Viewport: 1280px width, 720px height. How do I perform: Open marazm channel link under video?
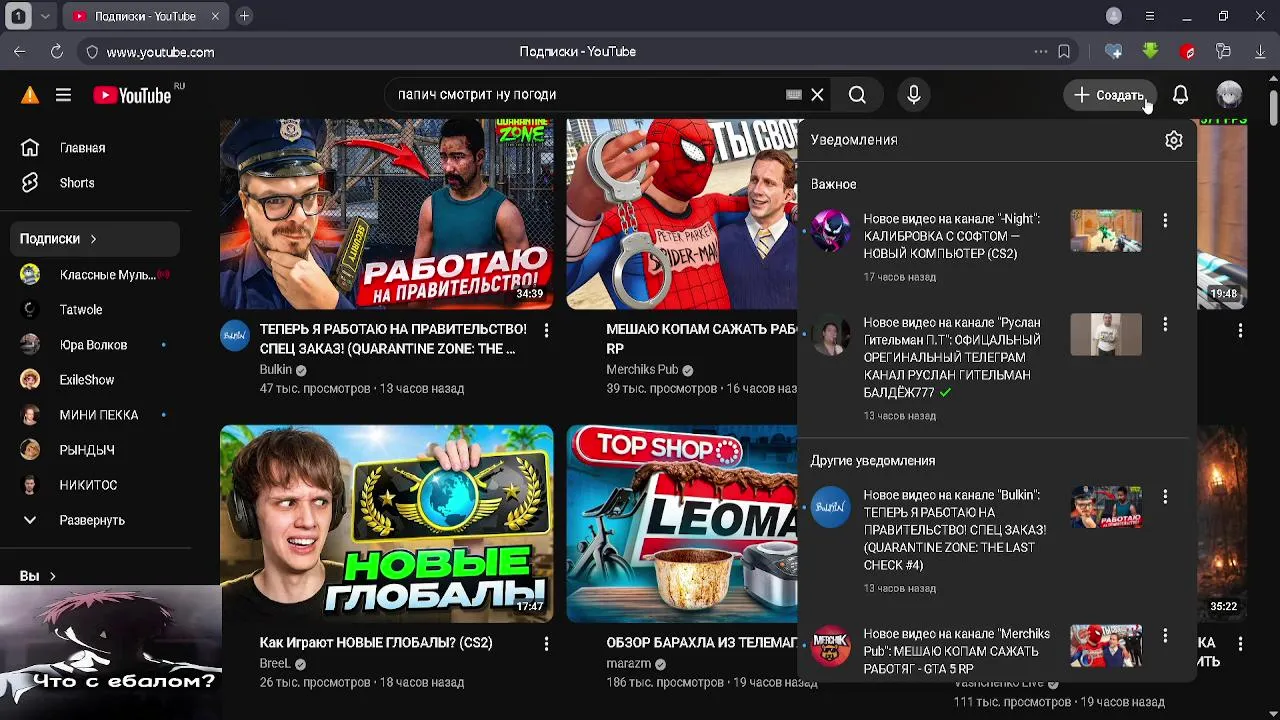coord(628,663)
